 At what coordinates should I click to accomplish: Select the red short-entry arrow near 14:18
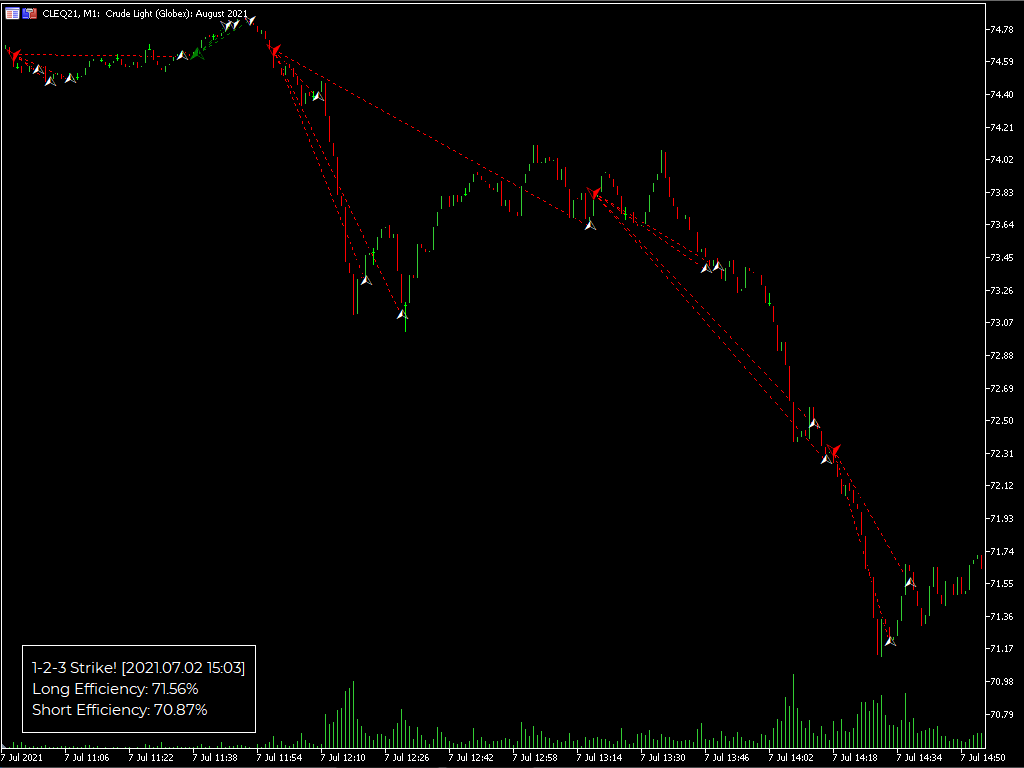click(x=835, y=449)
